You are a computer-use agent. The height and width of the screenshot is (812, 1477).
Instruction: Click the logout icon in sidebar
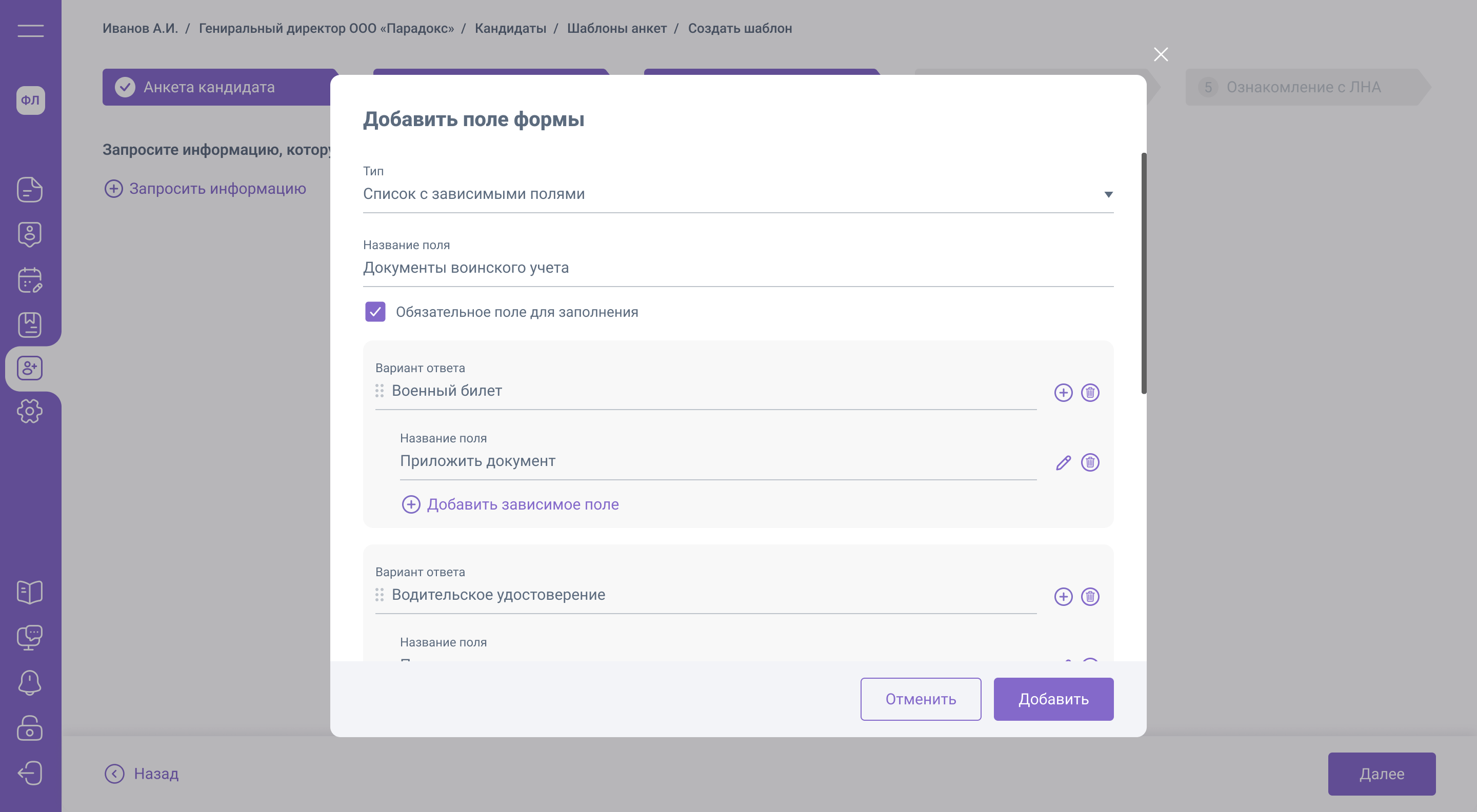pos(30,773)
